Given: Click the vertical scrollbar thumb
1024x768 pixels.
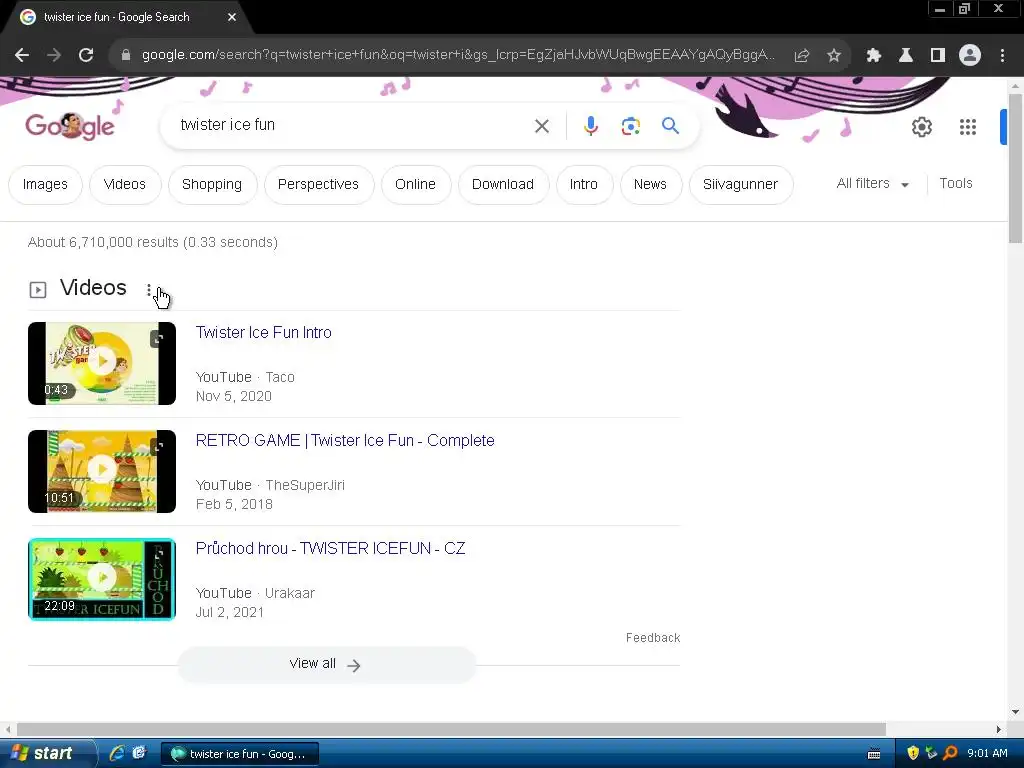Looking at the screenshot, I should tap(1015, 168).
